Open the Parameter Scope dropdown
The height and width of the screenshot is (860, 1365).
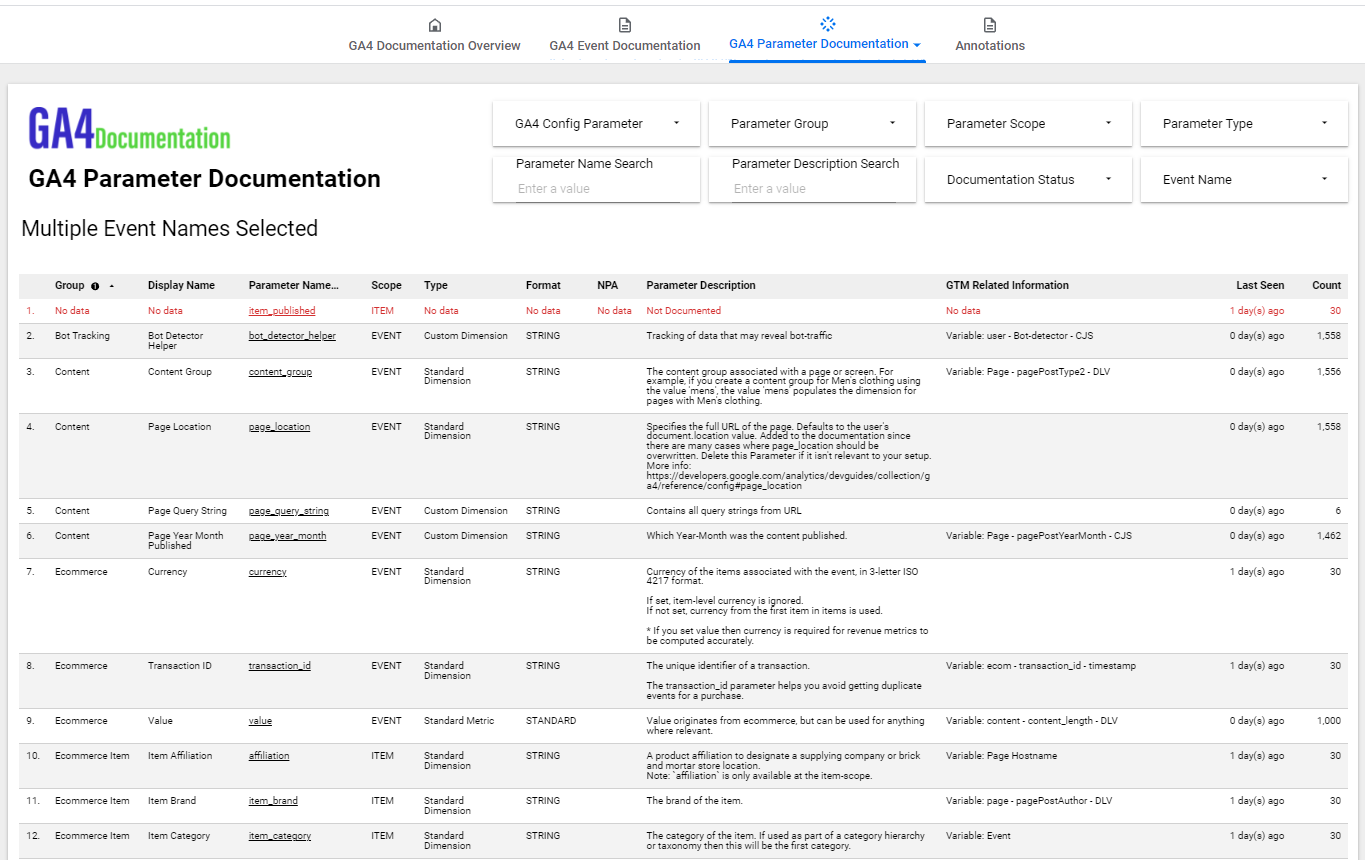click(1028, 124)
